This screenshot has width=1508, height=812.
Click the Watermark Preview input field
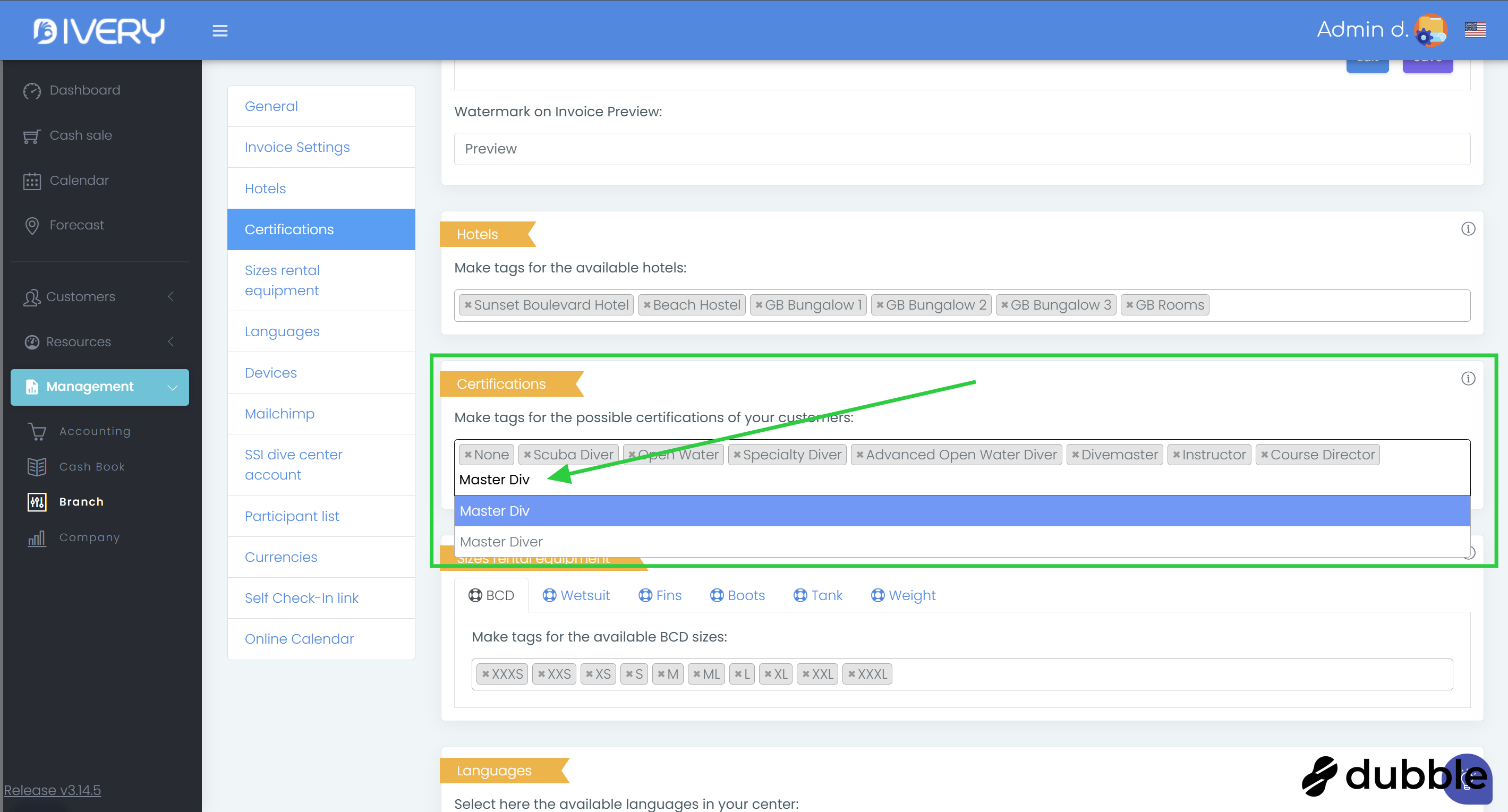click(x=961, y=149)
